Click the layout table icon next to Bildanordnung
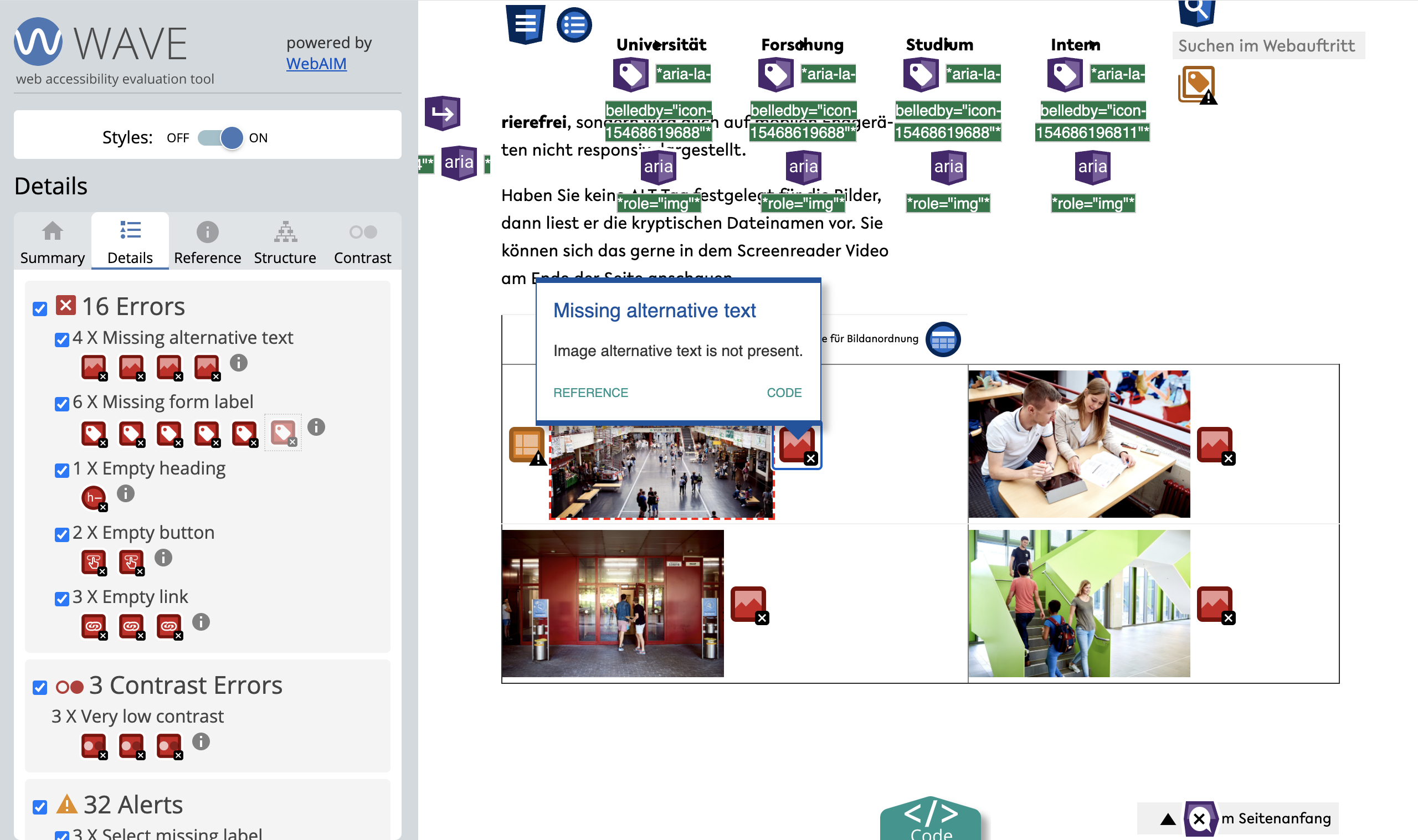The width and height of the screenshot is (1418, 840). click(x=943, y=339)
